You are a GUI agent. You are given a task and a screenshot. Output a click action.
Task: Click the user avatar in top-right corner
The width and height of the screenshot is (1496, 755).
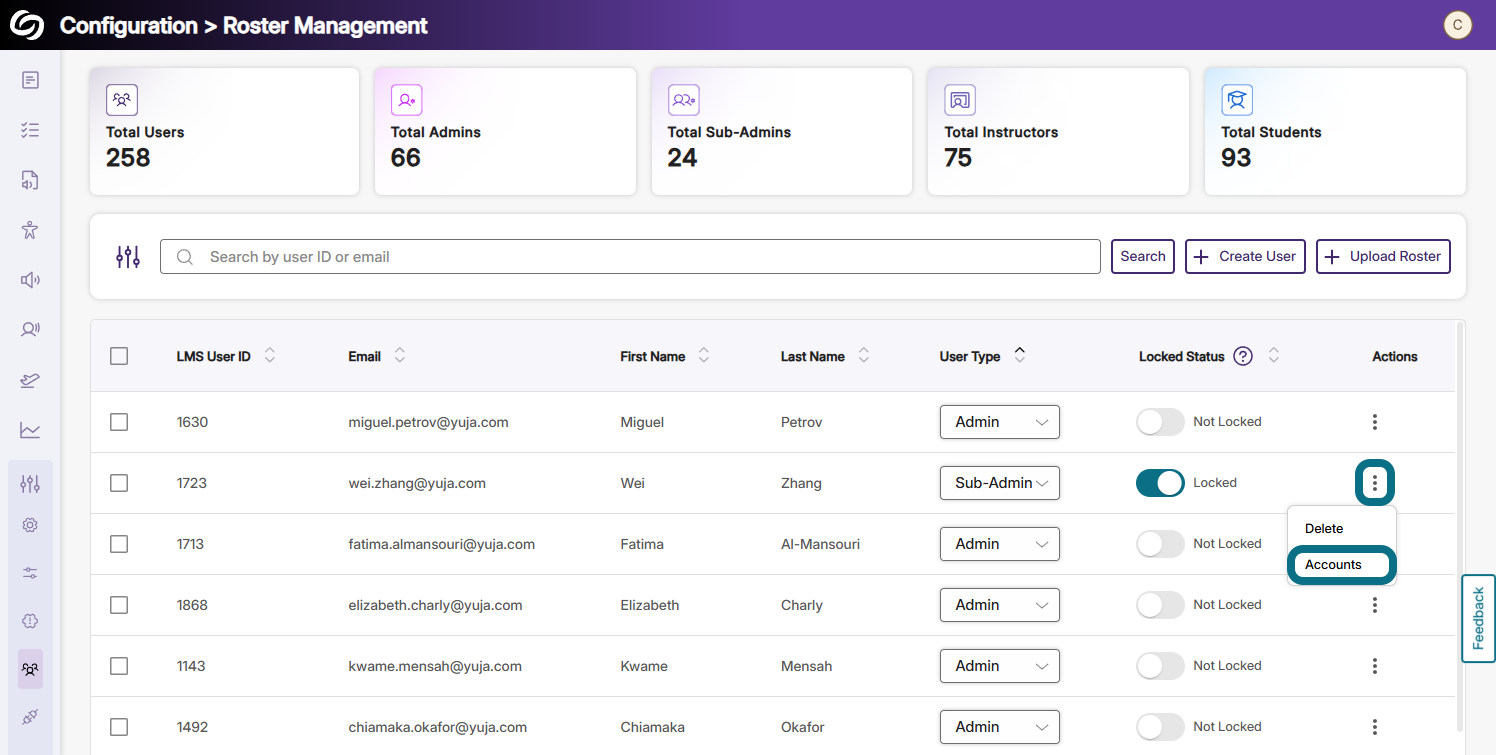point(1457,25)
